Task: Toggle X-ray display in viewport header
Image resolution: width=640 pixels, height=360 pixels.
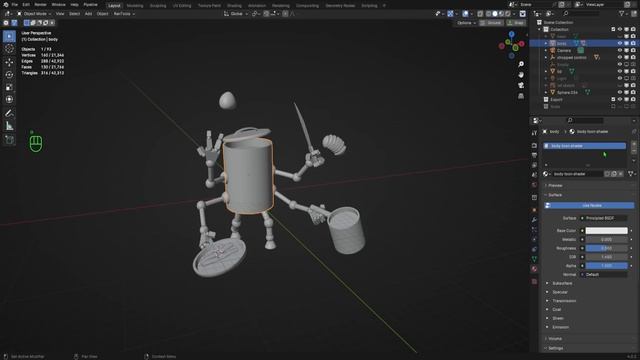Action: tap(480, 14)
